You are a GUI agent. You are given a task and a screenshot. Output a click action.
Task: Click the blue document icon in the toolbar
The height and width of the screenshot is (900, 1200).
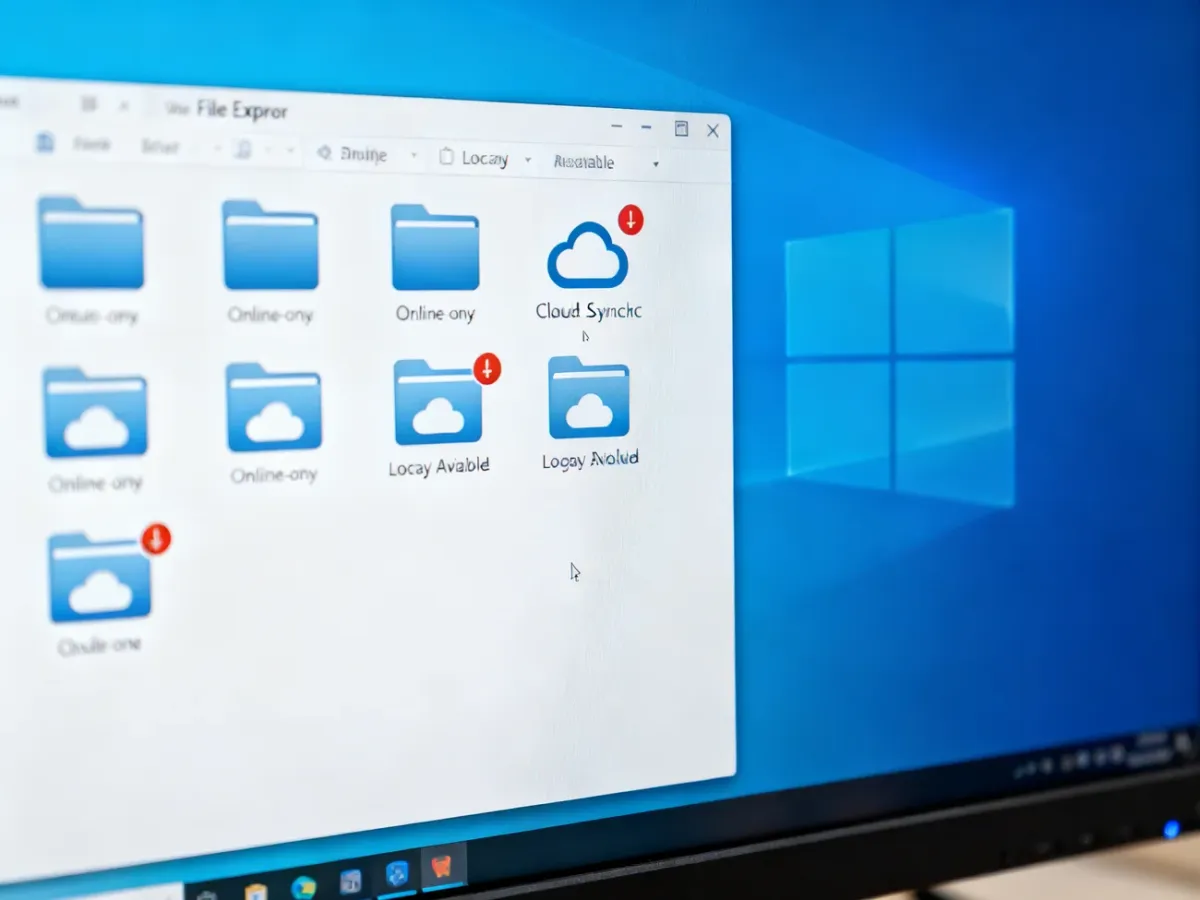[44, 142]
